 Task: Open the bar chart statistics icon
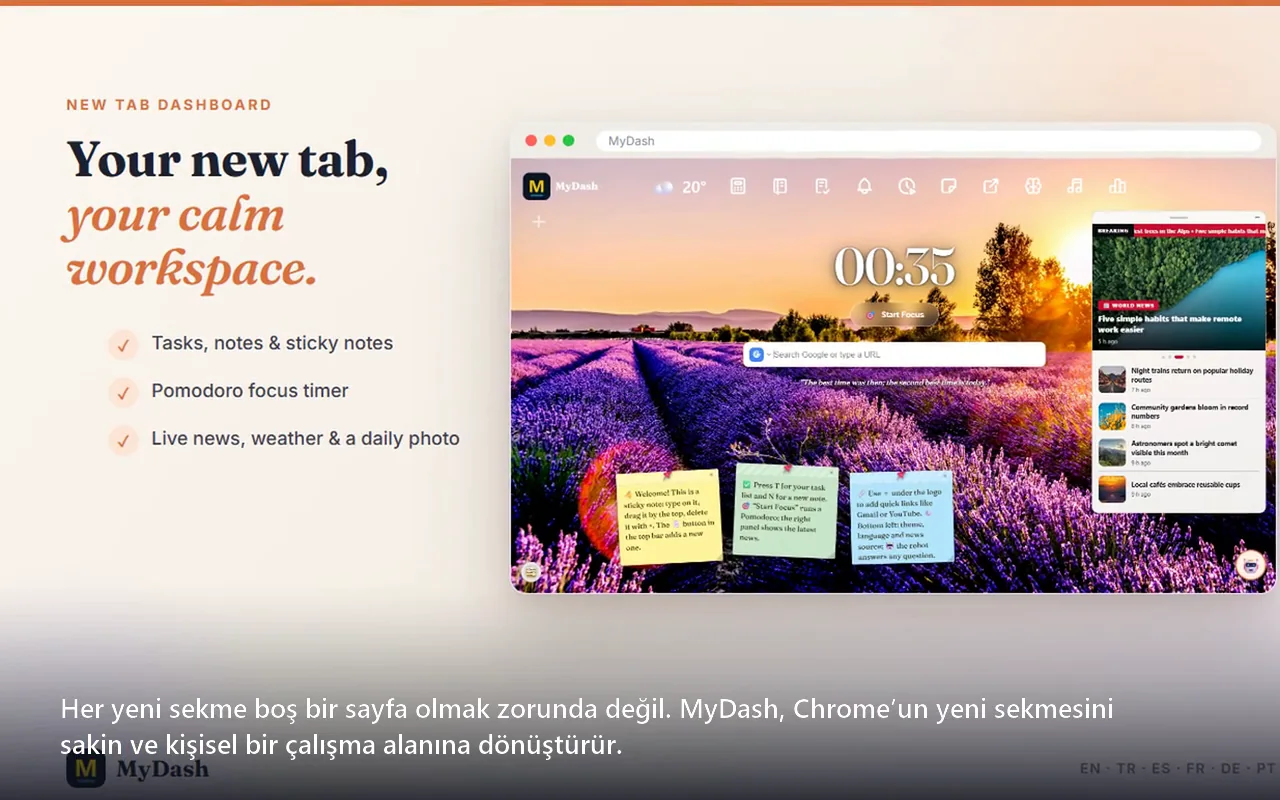click(1117, 186)
